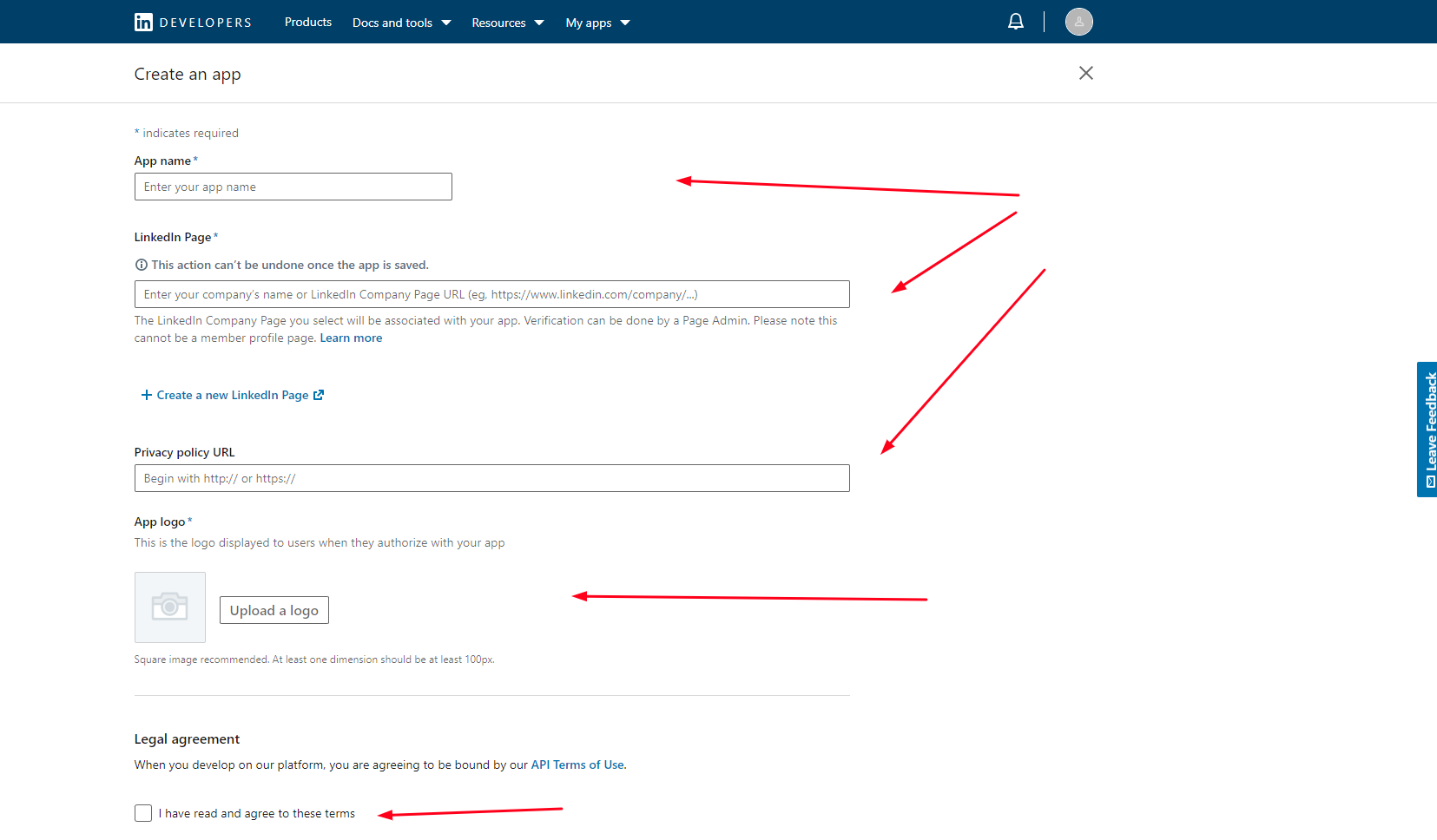This screenshot has width=1437, height=840.
Task: Expand the Resources dropdown menu
Action: click(507, 23)
